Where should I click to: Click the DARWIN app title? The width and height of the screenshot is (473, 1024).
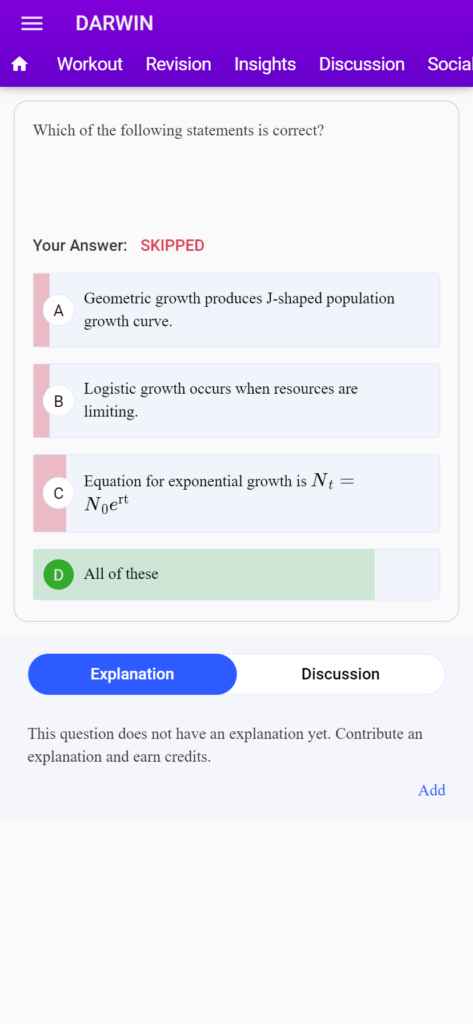click(114, 24)
